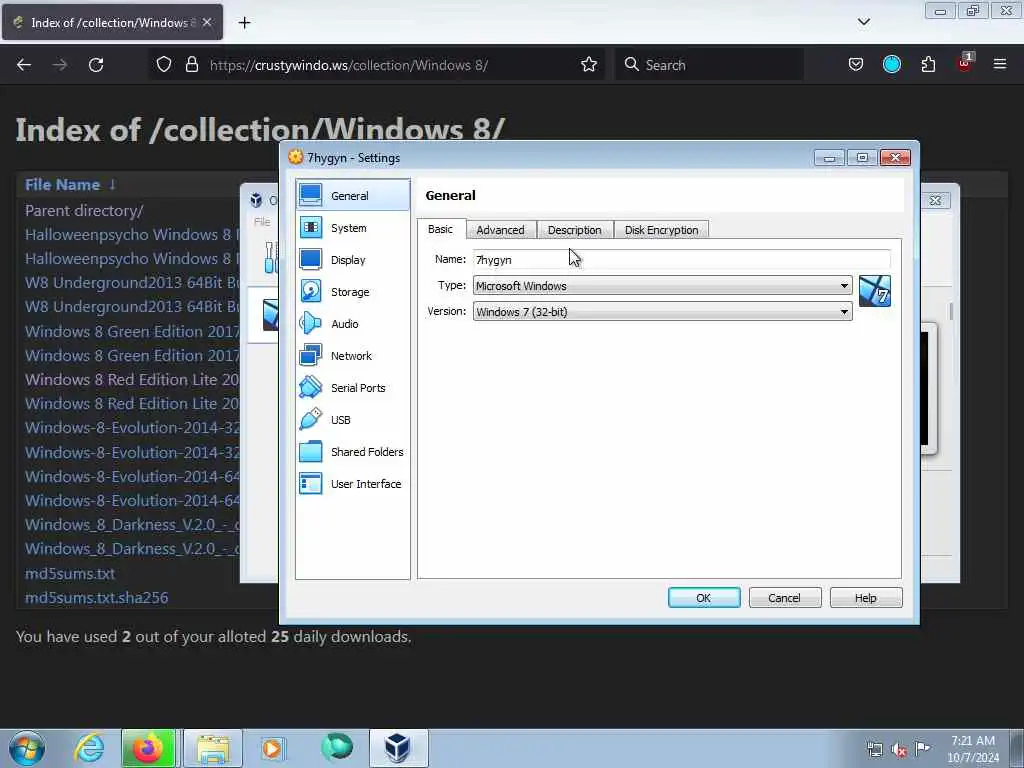Switch to VirtualBox in the taskbar
The width and height of the screenshot is (1024, 768).
(x=398, y=748)
